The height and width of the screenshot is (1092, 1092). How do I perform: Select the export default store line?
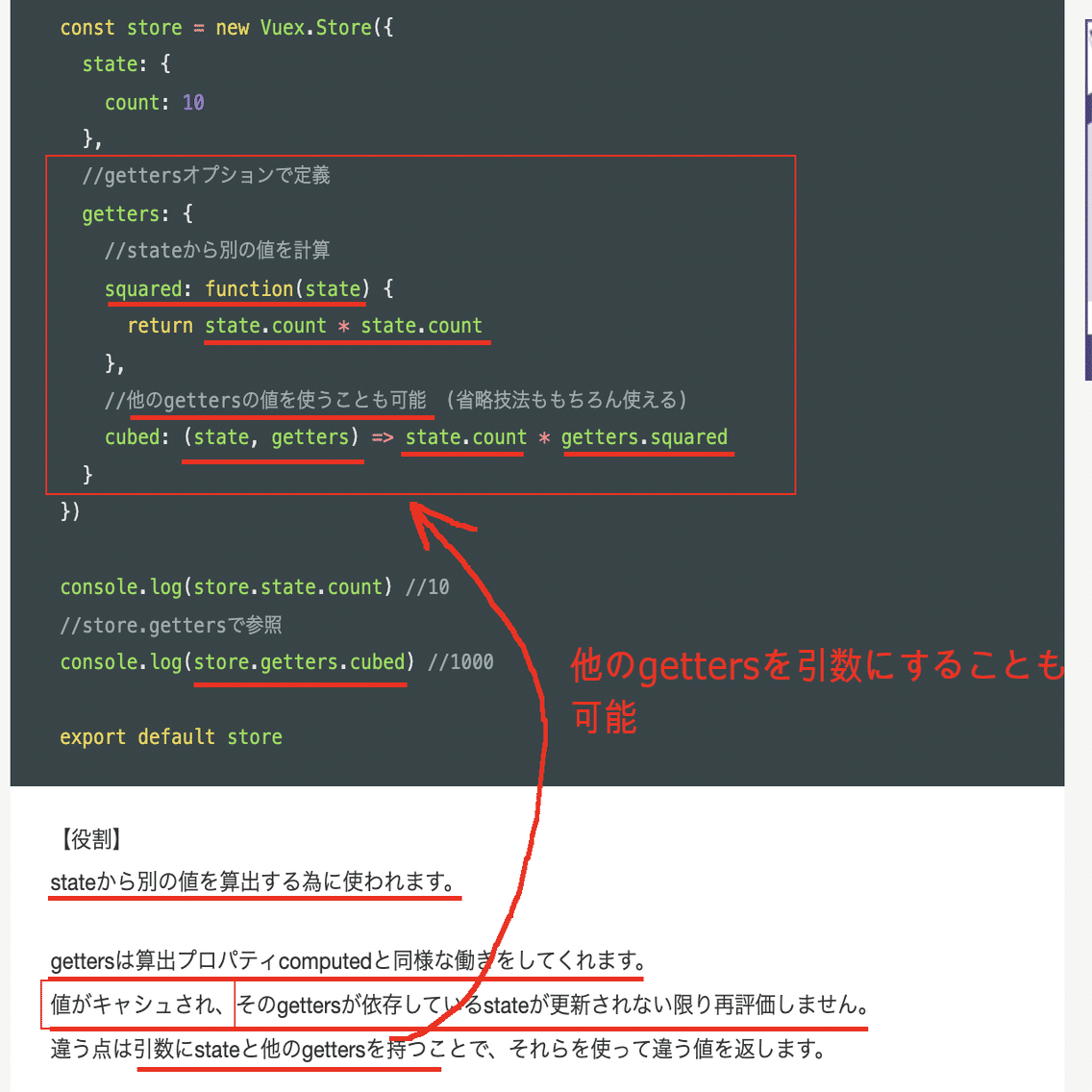(173, 736)
